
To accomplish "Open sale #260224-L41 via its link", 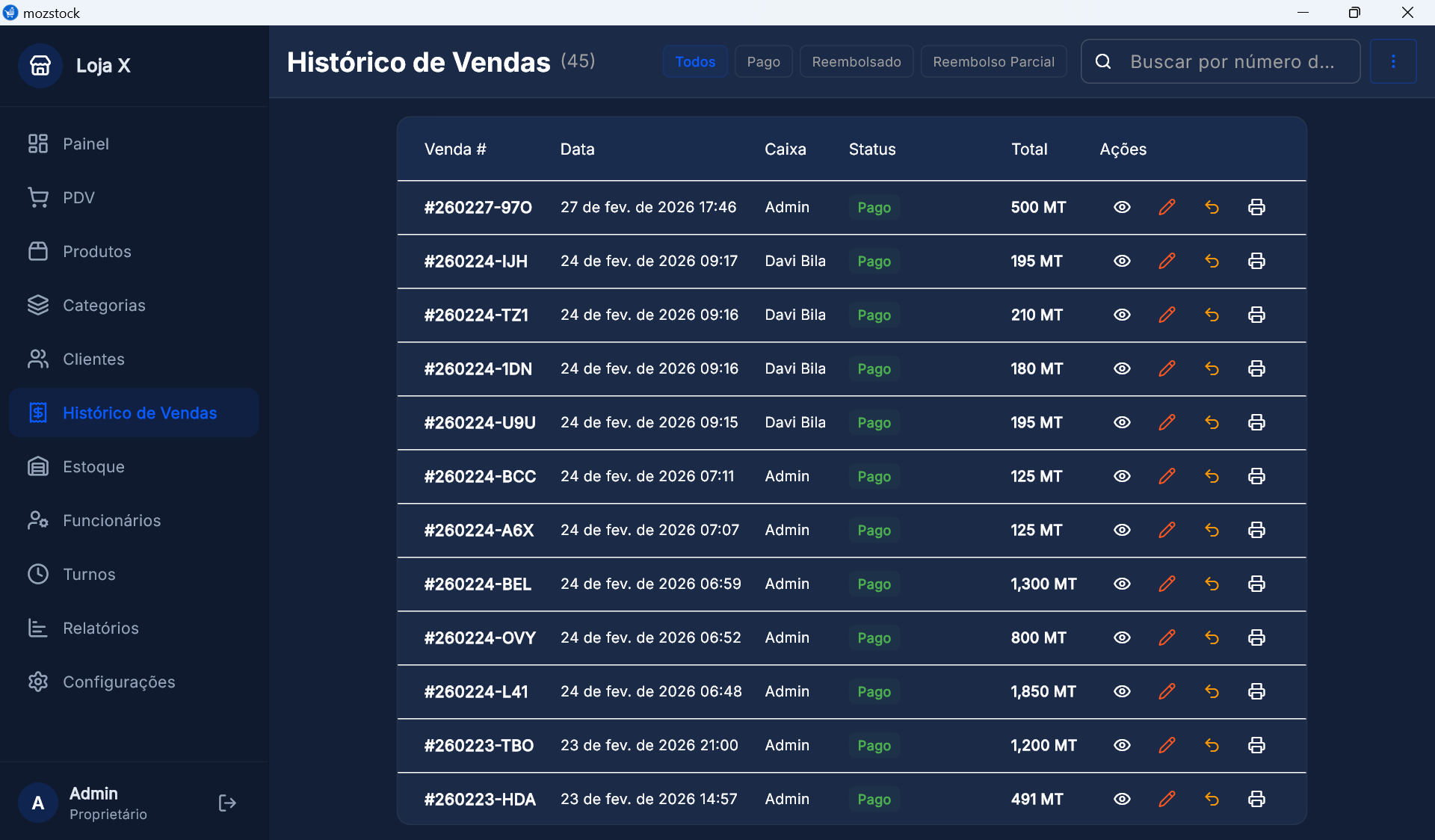I will pos(476,691).
